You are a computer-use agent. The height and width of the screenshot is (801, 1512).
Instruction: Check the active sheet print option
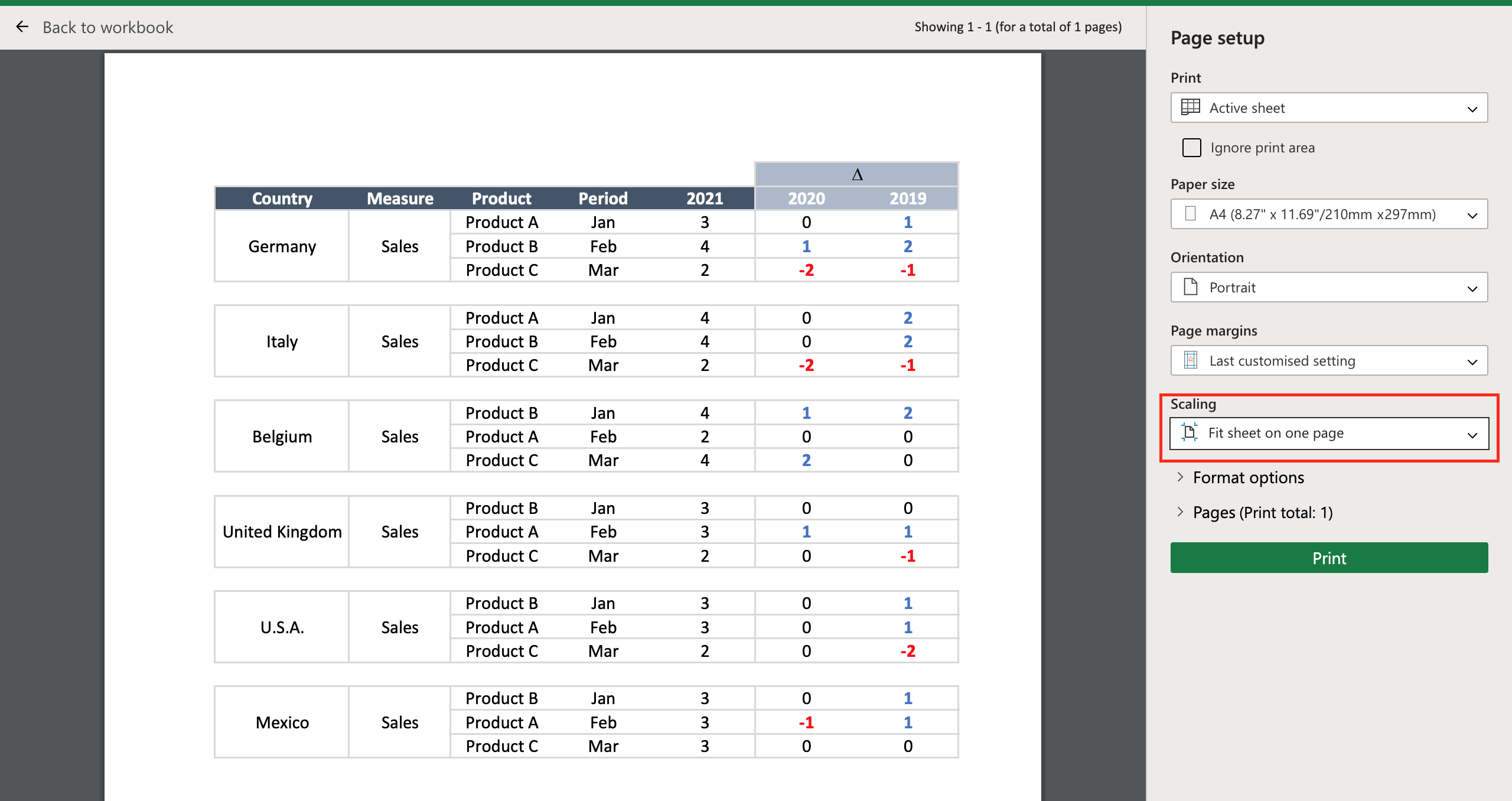[x=1330, y=107]
